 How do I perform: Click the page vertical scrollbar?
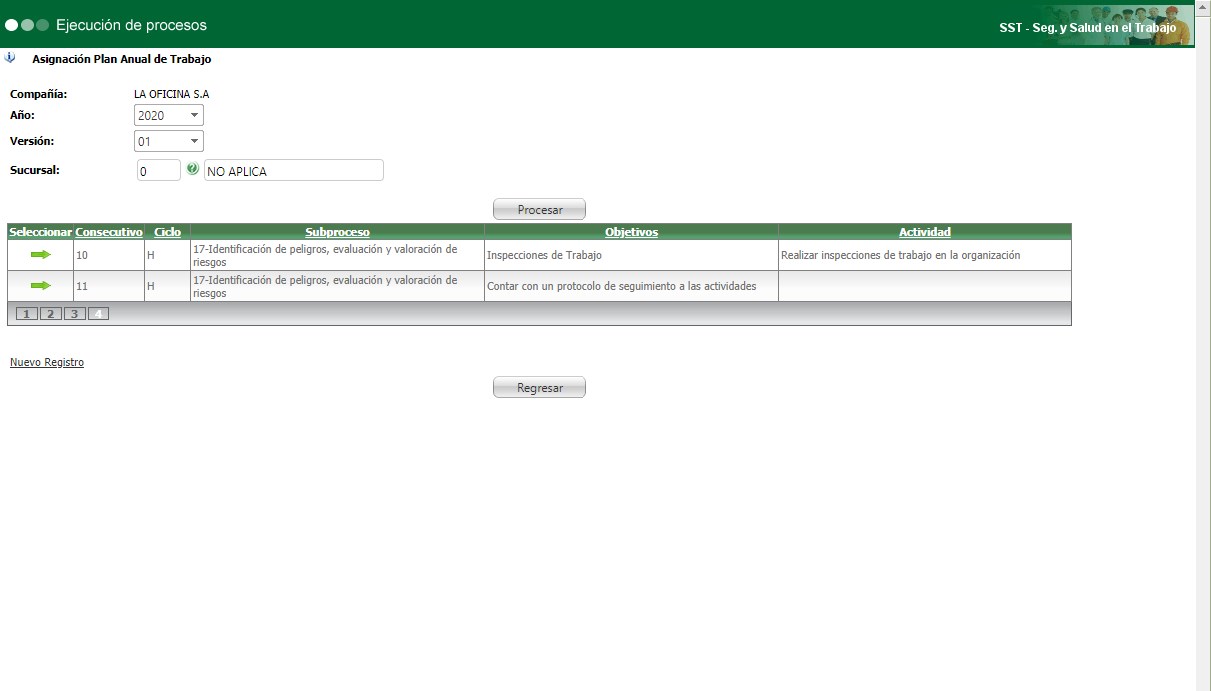1203,345
